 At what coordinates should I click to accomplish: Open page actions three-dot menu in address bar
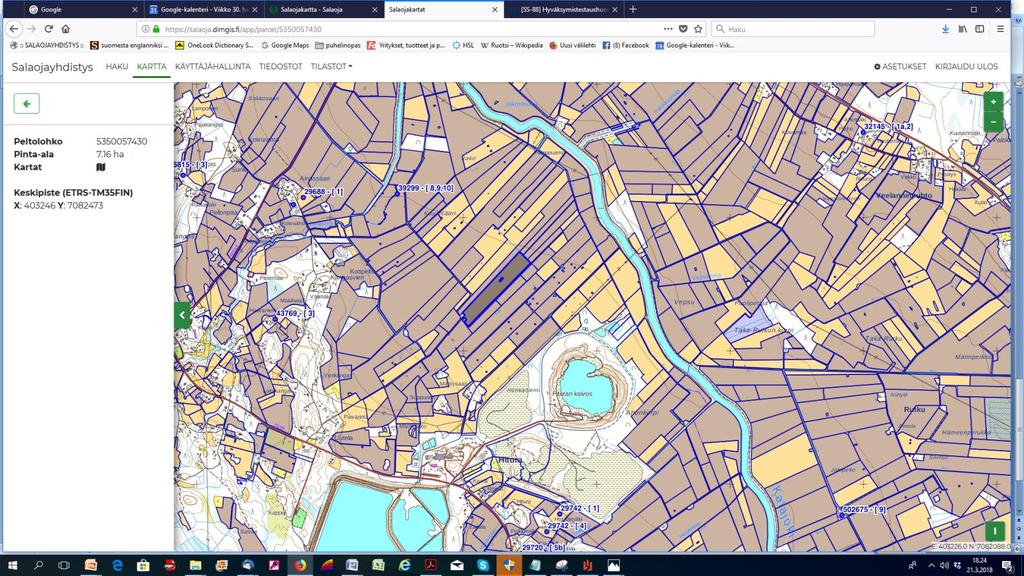(667, 29)
